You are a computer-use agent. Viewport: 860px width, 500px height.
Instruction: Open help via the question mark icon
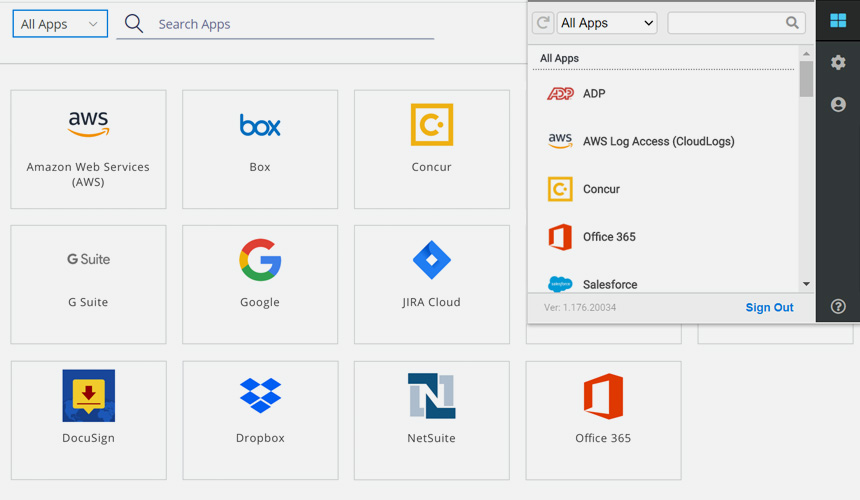pyautogui.click(x=838, y=306)
